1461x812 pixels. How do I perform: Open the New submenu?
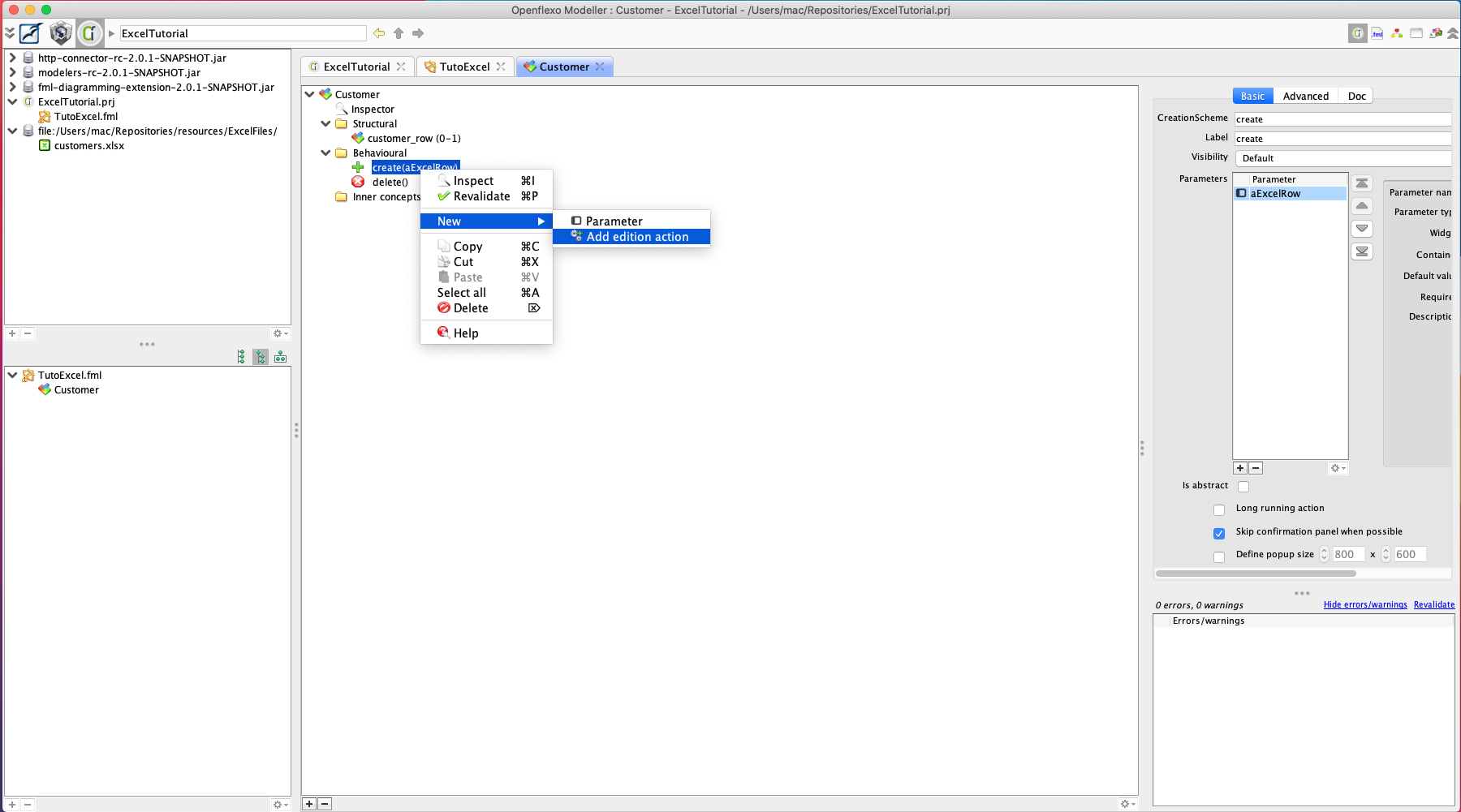click(x=486, y=221)
